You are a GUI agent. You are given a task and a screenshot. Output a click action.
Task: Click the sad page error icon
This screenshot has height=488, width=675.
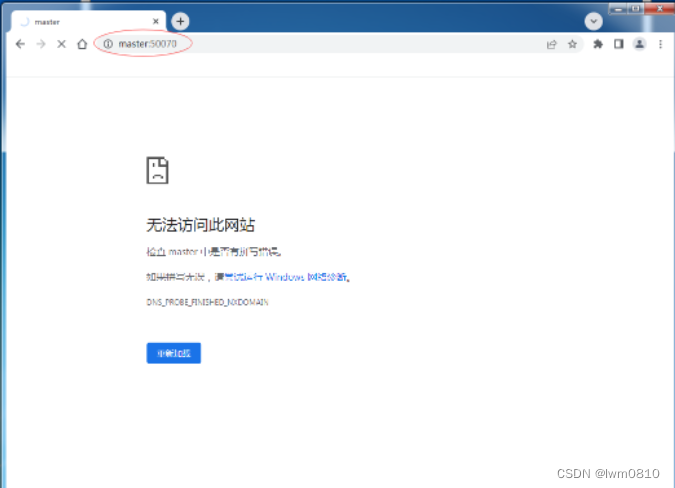click(158, 170)
